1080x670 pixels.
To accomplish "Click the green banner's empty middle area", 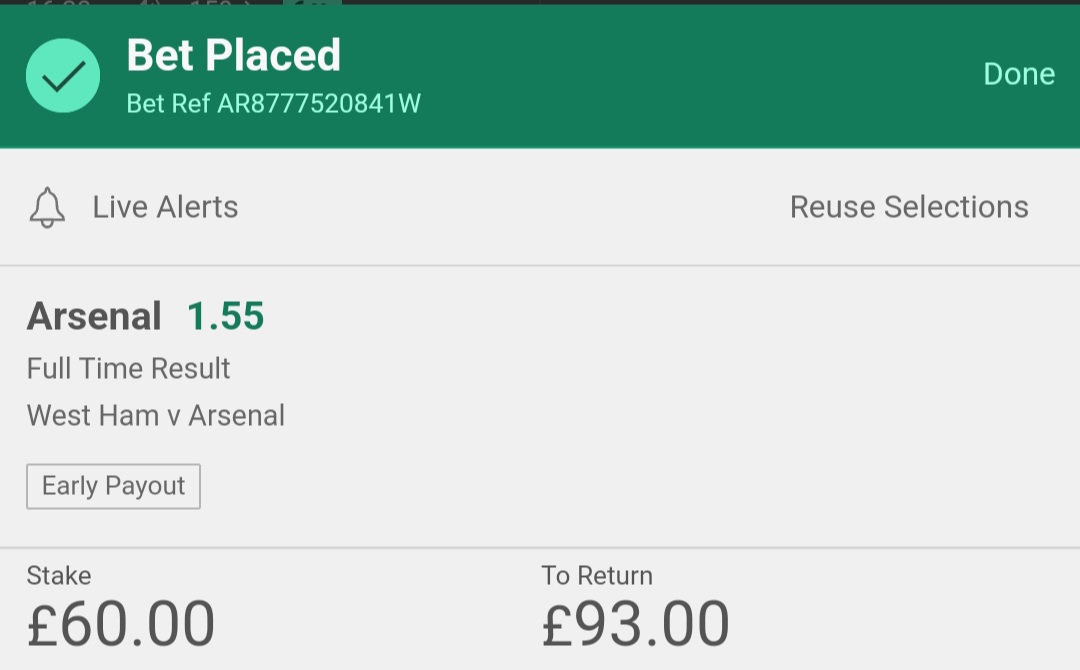I will click(x=689, y=76).
